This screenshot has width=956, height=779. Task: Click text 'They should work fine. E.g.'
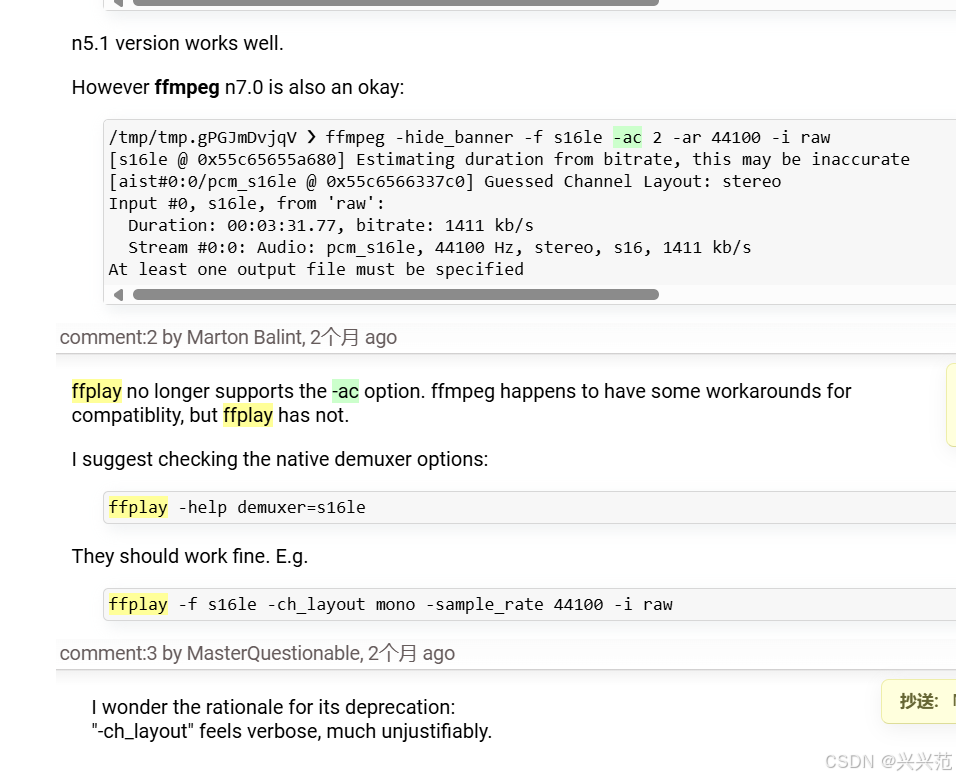(x=190, y=557)
